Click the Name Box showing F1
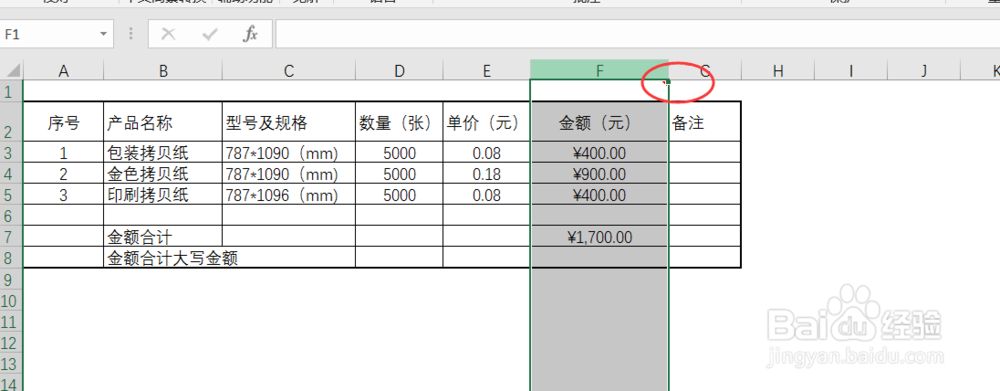 click(57, 34)
